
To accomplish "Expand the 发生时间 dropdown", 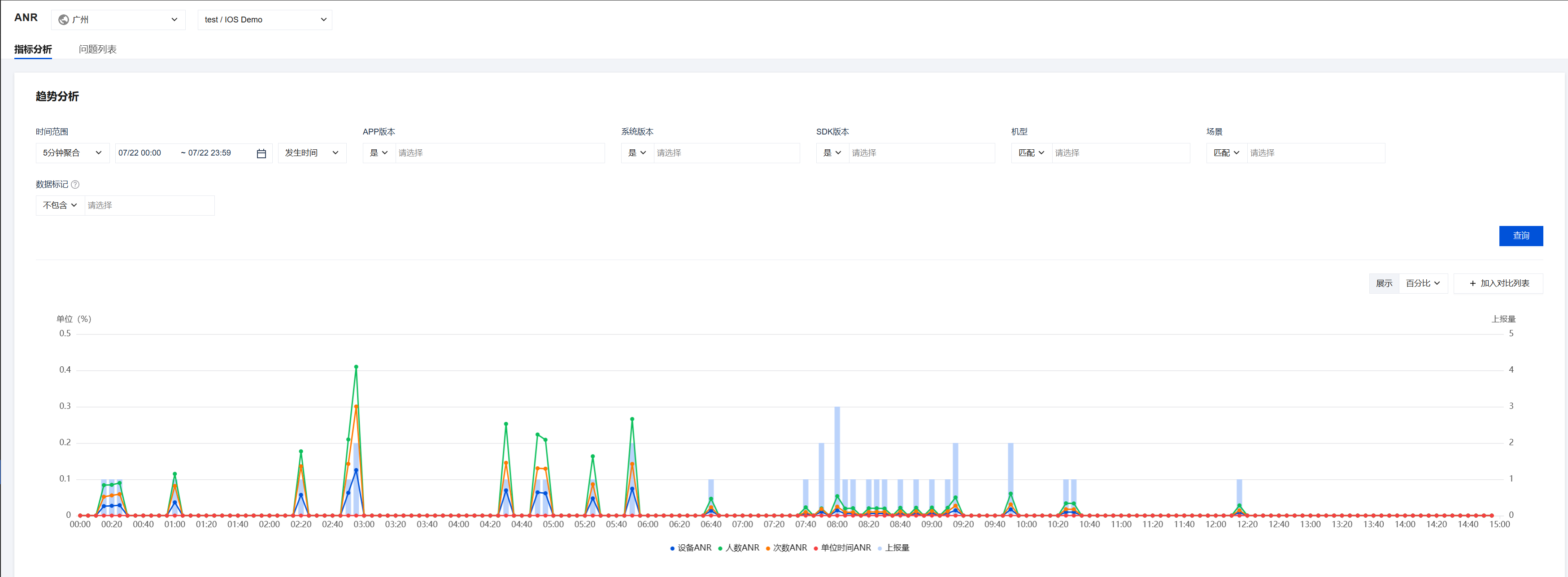I will 312,153.
